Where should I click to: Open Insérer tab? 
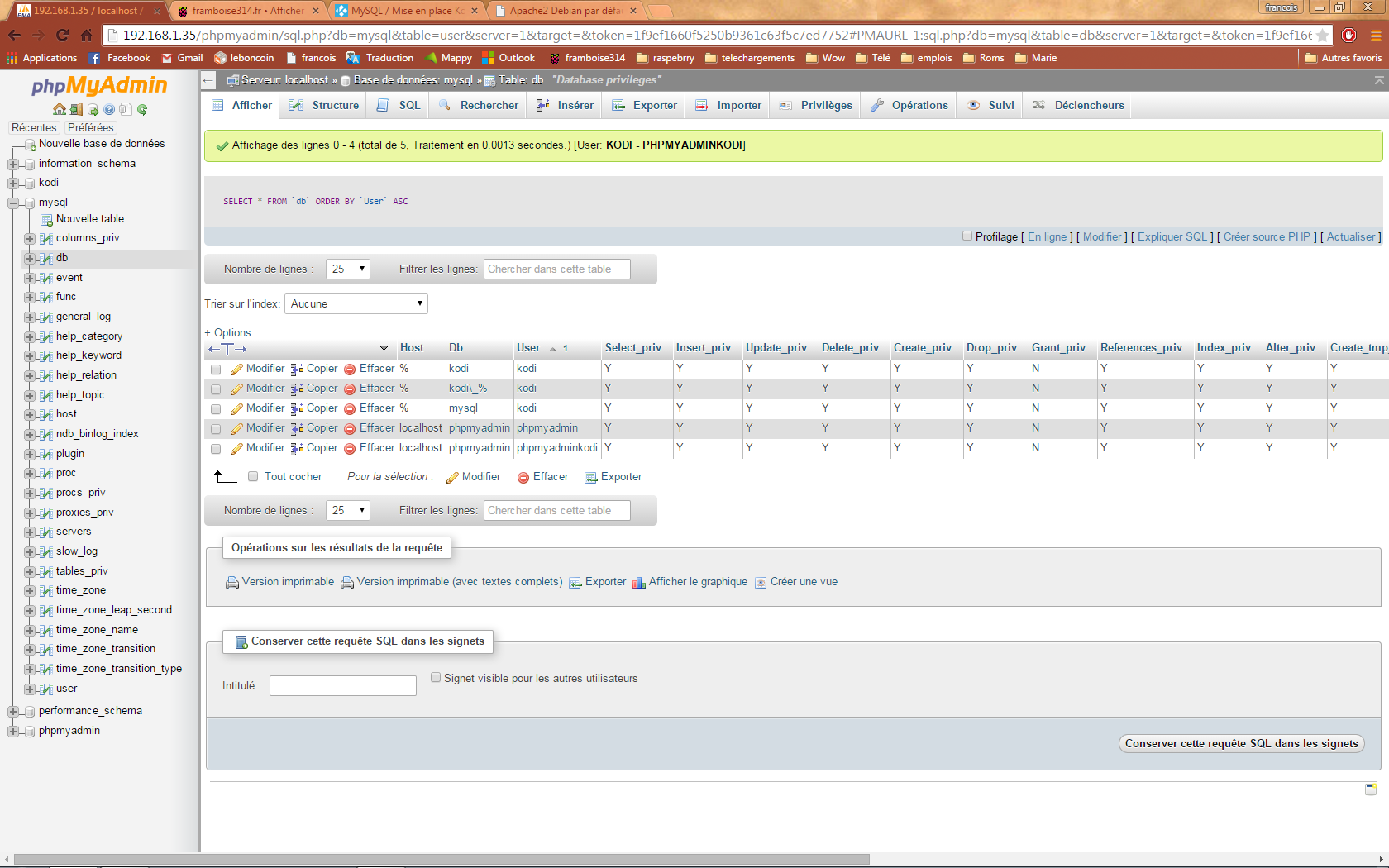tap(566, 105)
